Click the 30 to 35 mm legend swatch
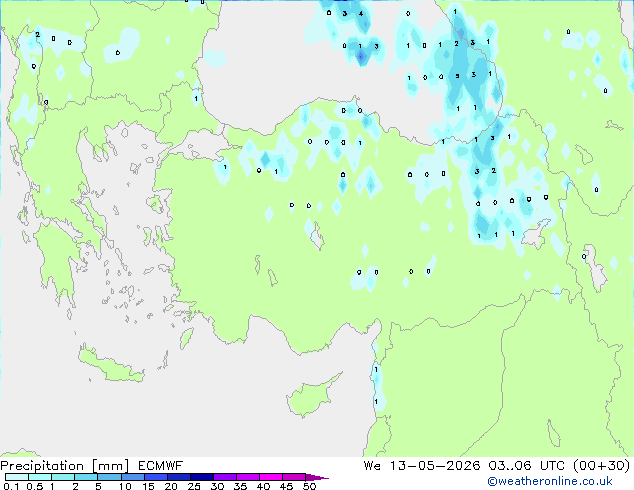Viewport: 634px width, 490px height. (x=224, y=477)
